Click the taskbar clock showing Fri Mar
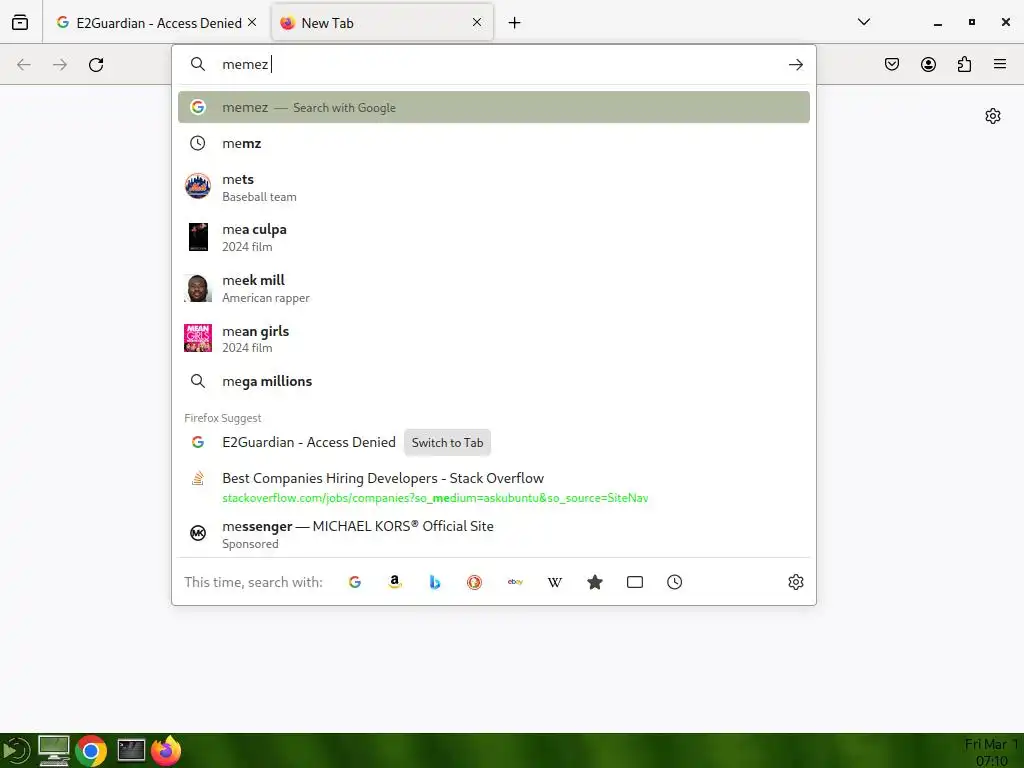1024x768 pixels. 991,752
